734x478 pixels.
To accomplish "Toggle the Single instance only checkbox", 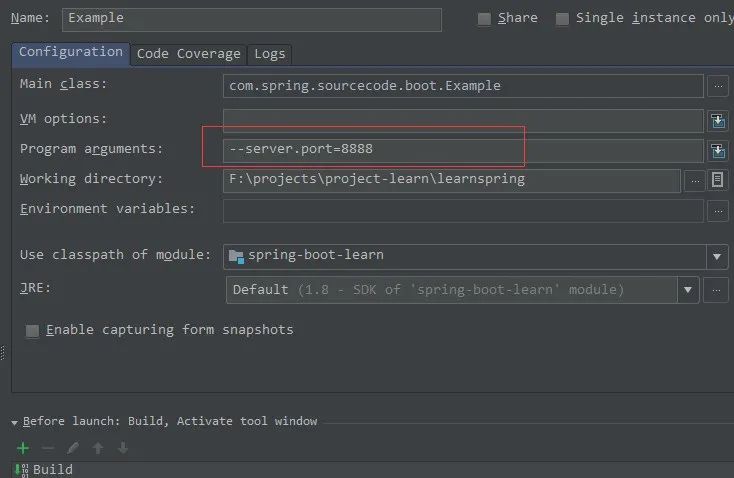I will [562, 19].
